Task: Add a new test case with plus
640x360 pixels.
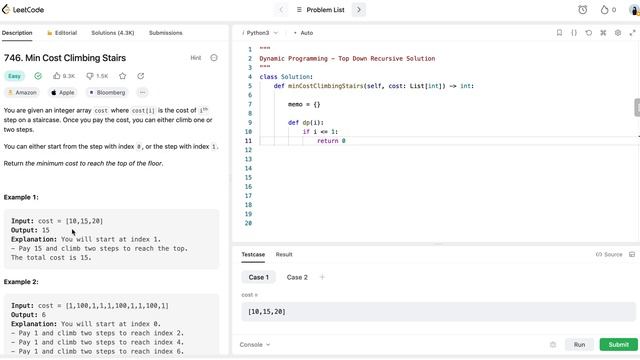Action: click(x=322, y=277)
